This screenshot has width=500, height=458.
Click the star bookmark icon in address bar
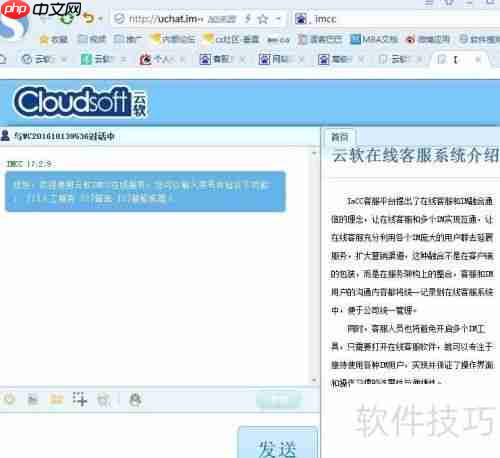coord(263,19)
